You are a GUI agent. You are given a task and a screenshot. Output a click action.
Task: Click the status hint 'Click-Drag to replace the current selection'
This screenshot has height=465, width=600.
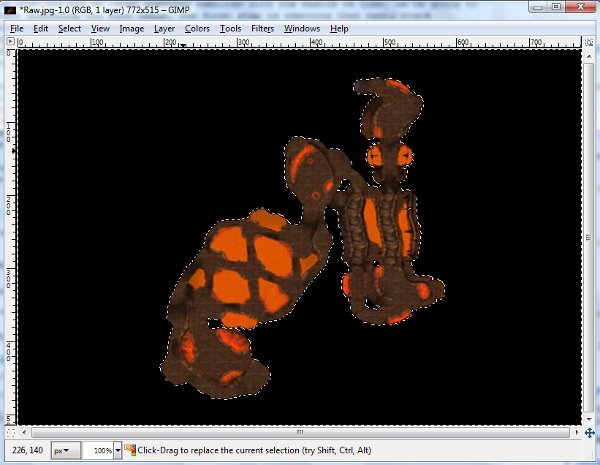click(x=218, y=450)
